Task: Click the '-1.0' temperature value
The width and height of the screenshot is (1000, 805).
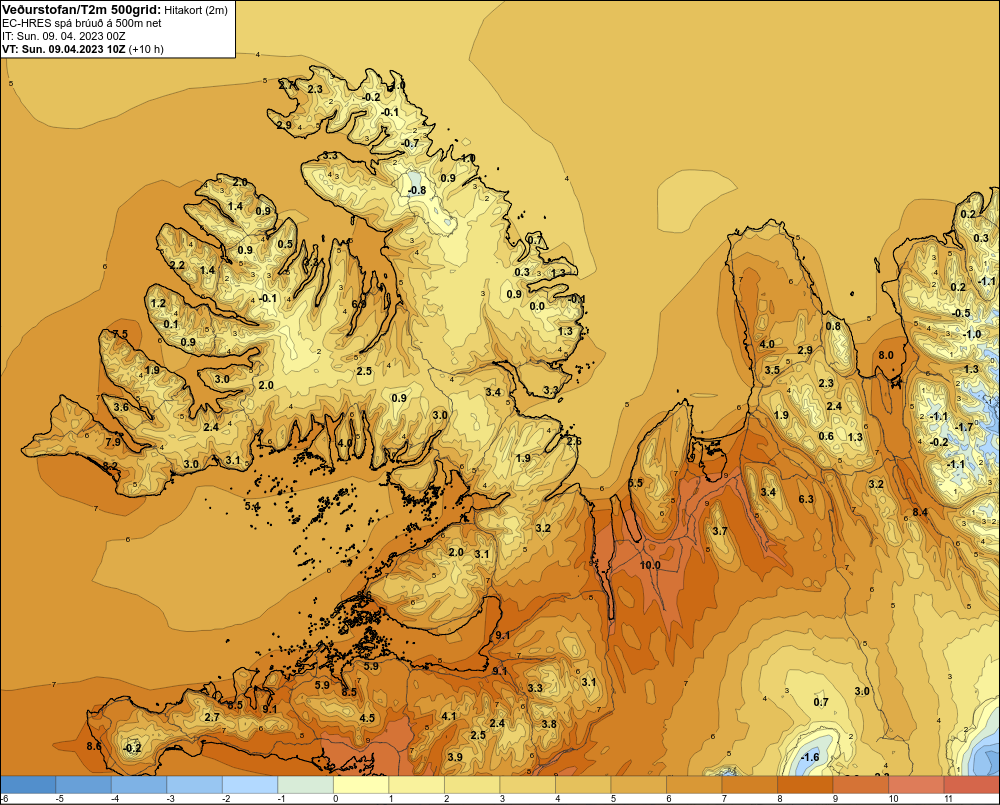Action: coord(971,334)
